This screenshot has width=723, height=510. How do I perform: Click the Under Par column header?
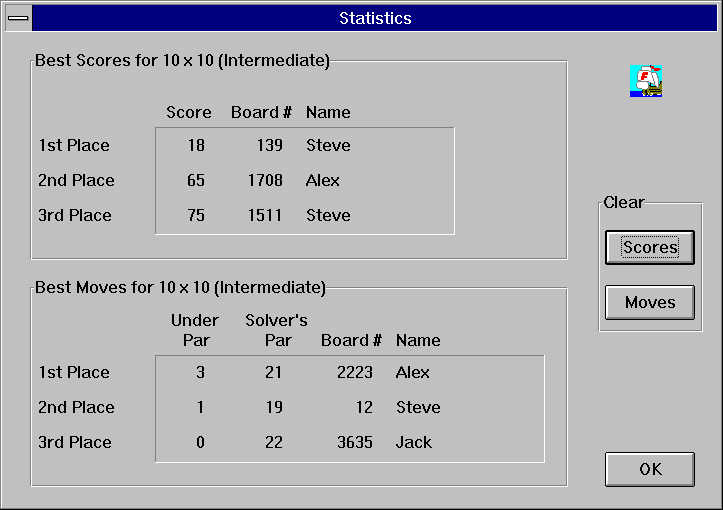click(195, 330)
